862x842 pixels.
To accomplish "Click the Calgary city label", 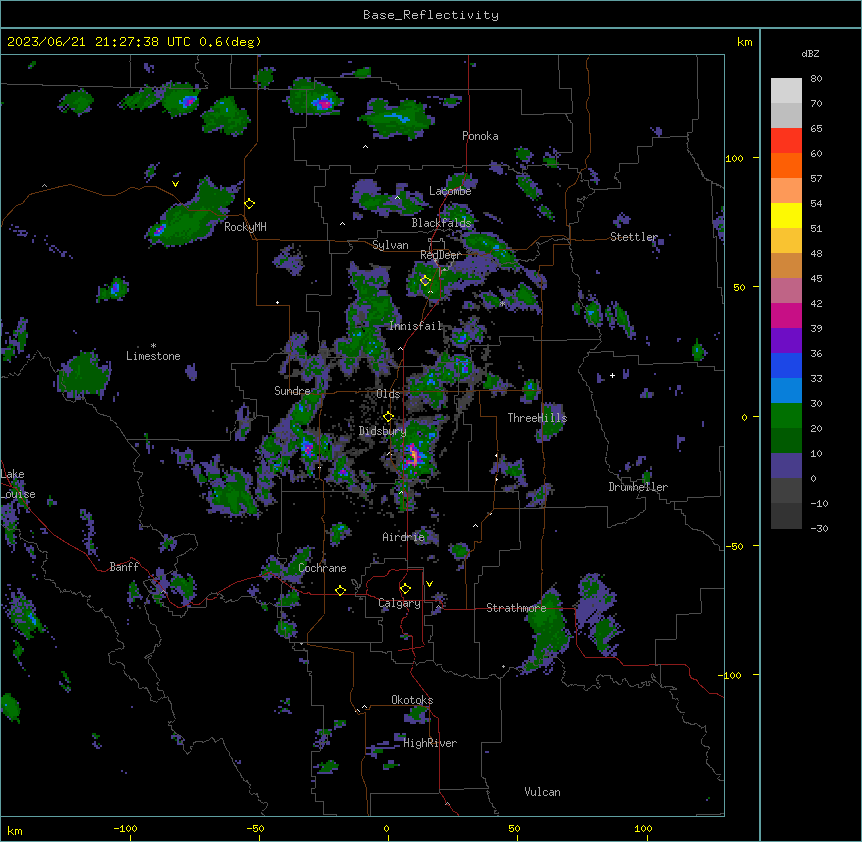I will (399, 603).
